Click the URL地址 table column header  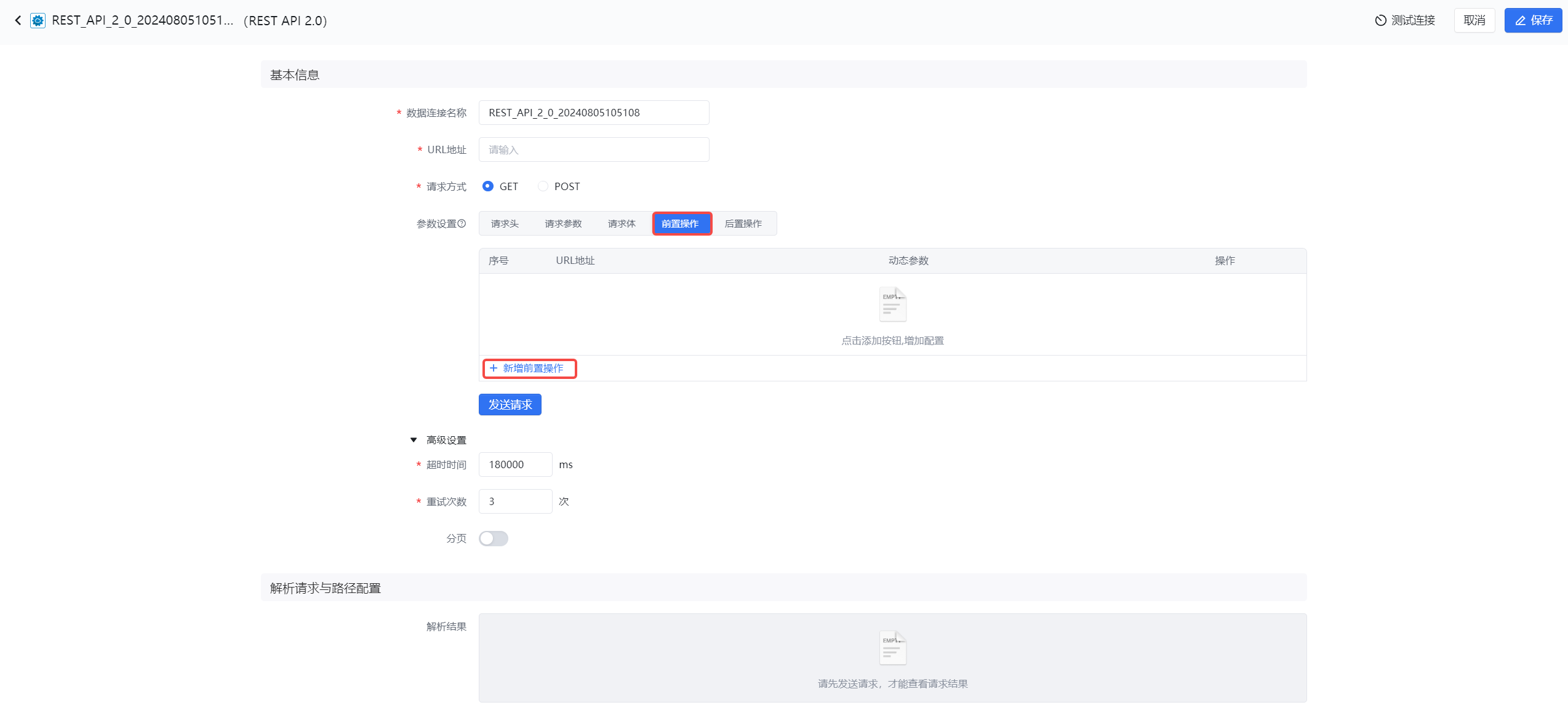point(575,261)
